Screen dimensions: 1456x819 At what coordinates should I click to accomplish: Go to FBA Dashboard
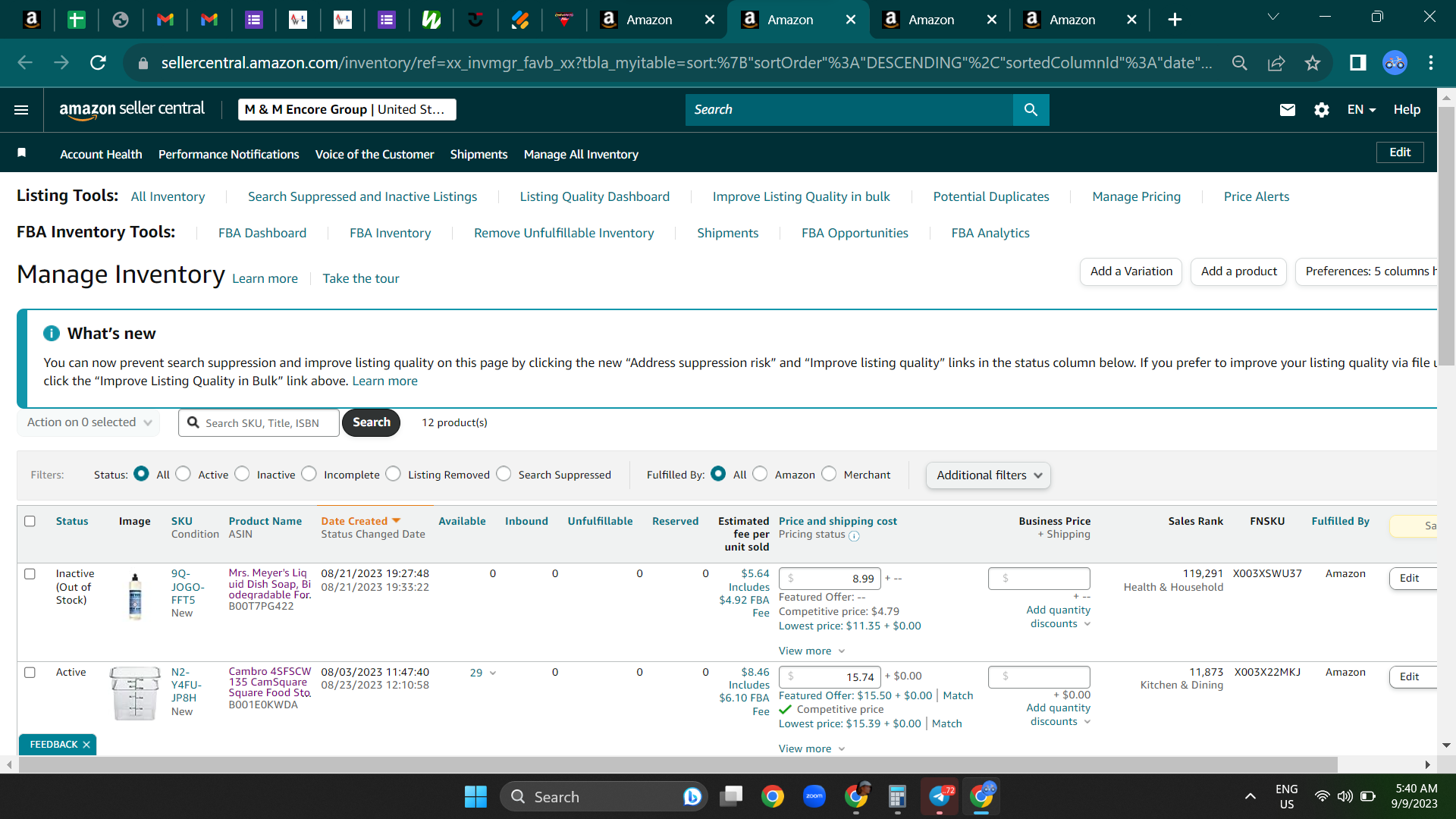coord(262,233)
